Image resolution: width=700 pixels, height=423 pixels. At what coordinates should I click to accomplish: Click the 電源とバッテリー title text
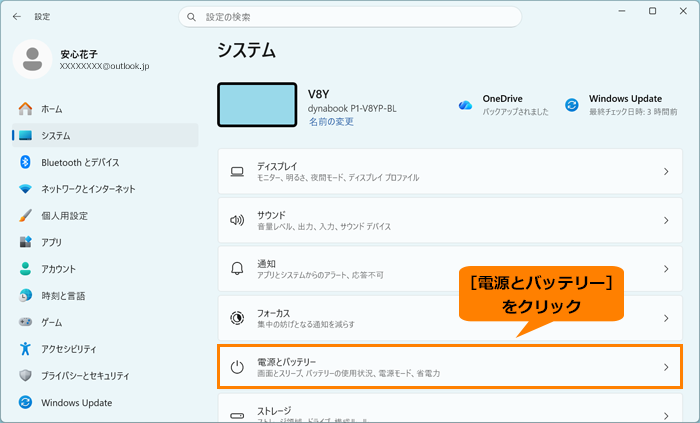click(x=286, y=362)
